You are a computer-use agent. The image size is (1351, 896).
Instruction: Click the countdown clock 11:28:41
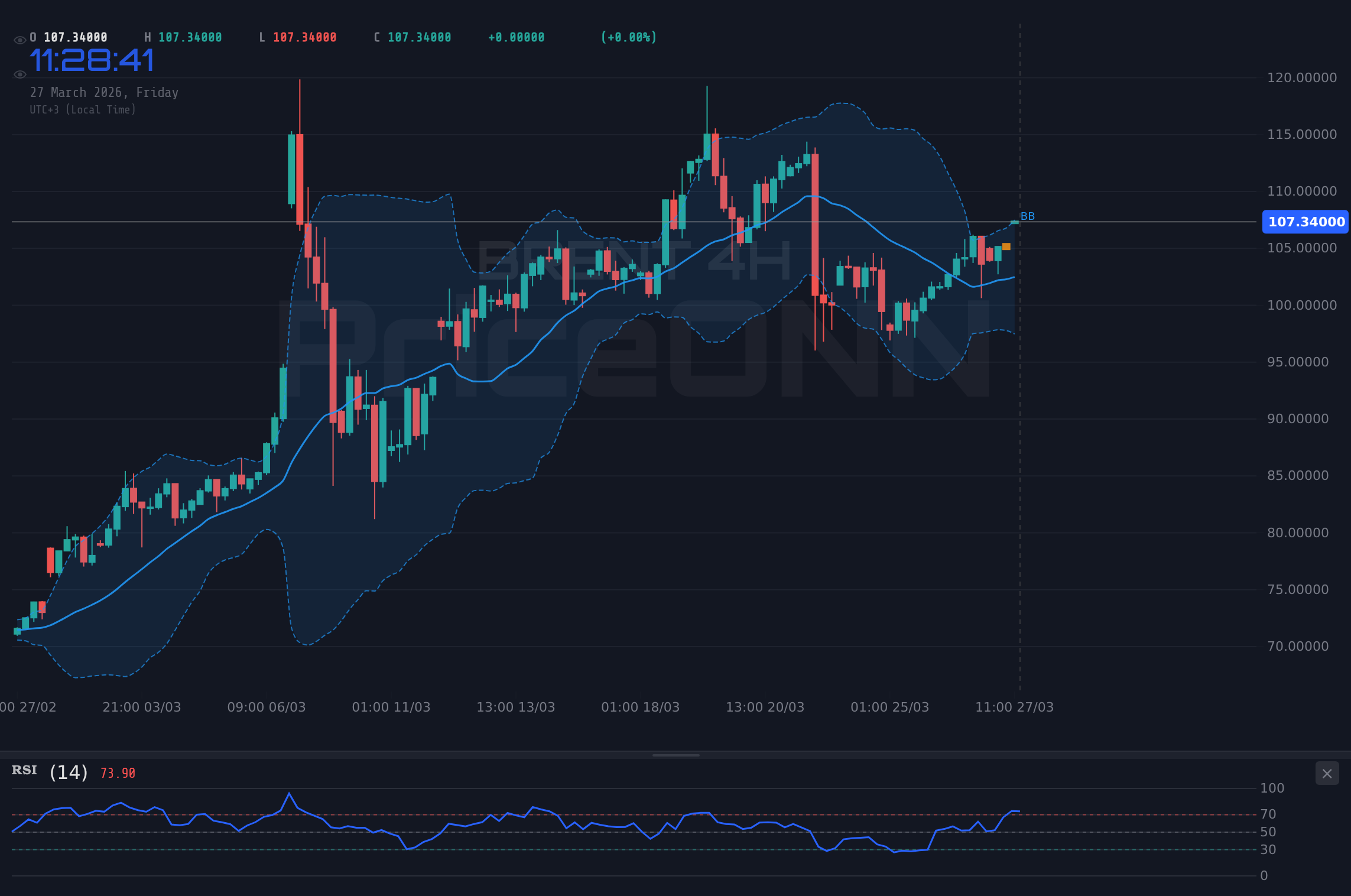(x=92, y=61)
